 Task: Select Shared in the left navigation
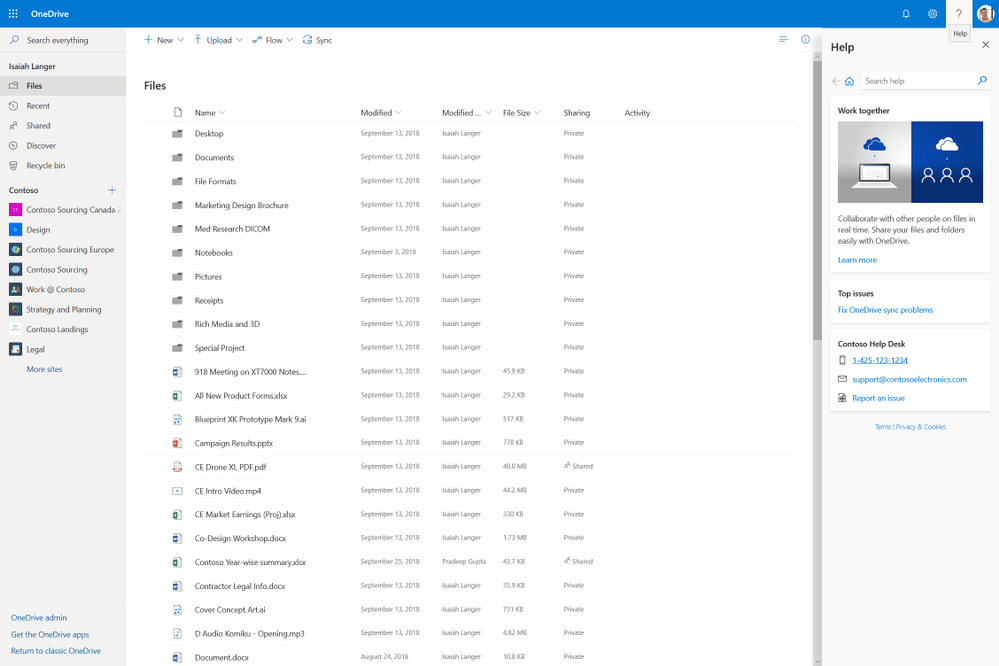click(x=38, y=126)
